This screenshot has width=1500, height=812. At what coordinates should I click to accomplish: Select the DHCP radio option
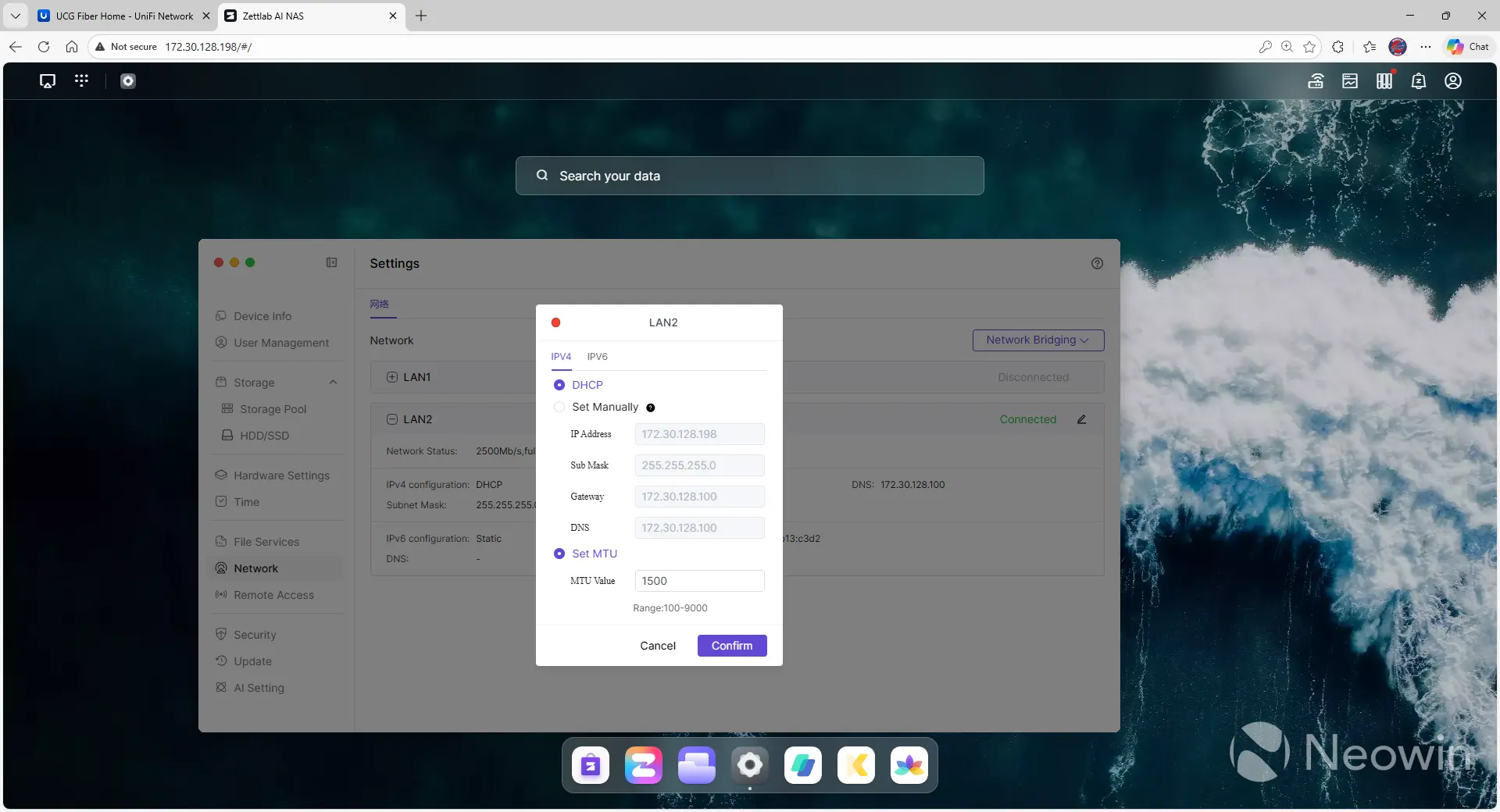pos(559,385)
